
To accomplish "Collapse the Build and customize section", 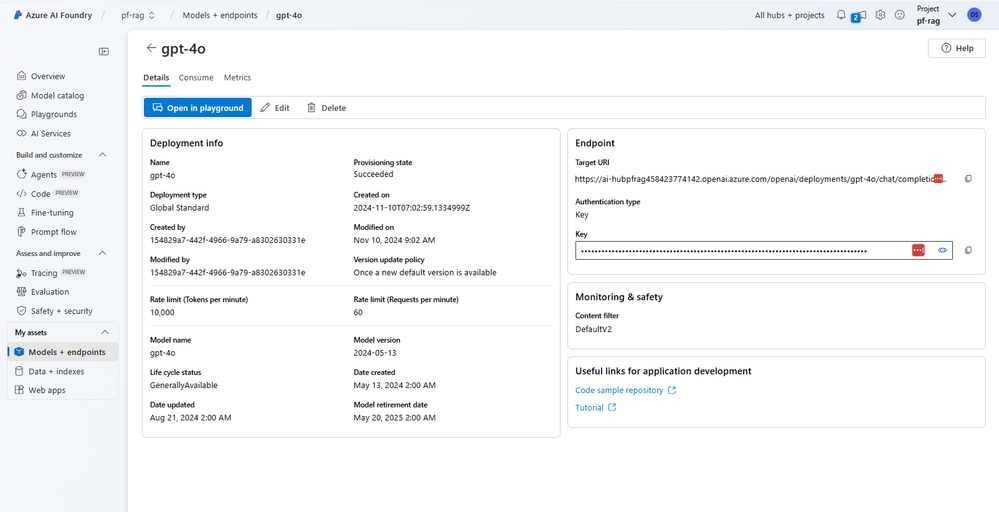I will pos(103,155).
